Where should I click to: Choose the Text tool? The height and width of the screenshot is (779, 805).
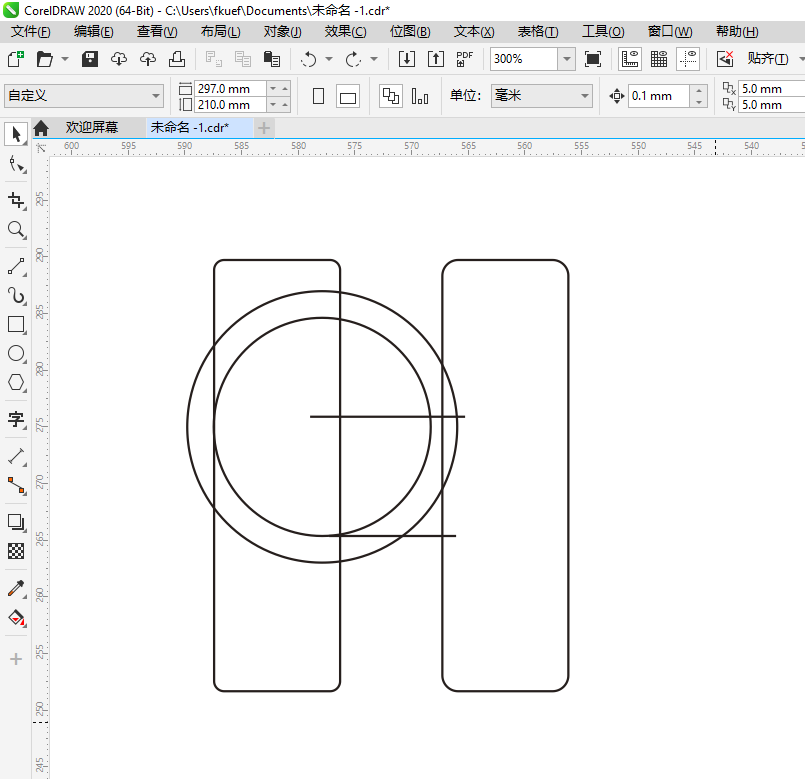click(16, 419)
